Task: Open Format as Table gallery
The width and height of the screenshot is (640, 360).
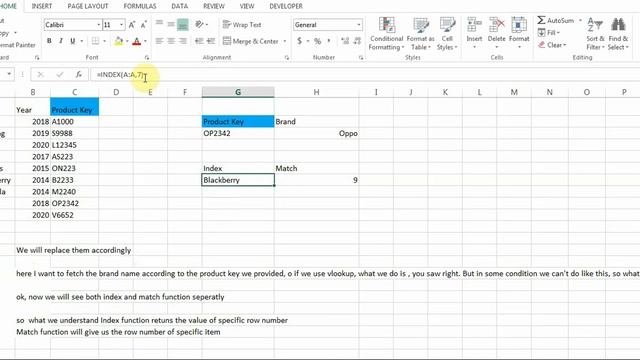Action: (420, 34)
